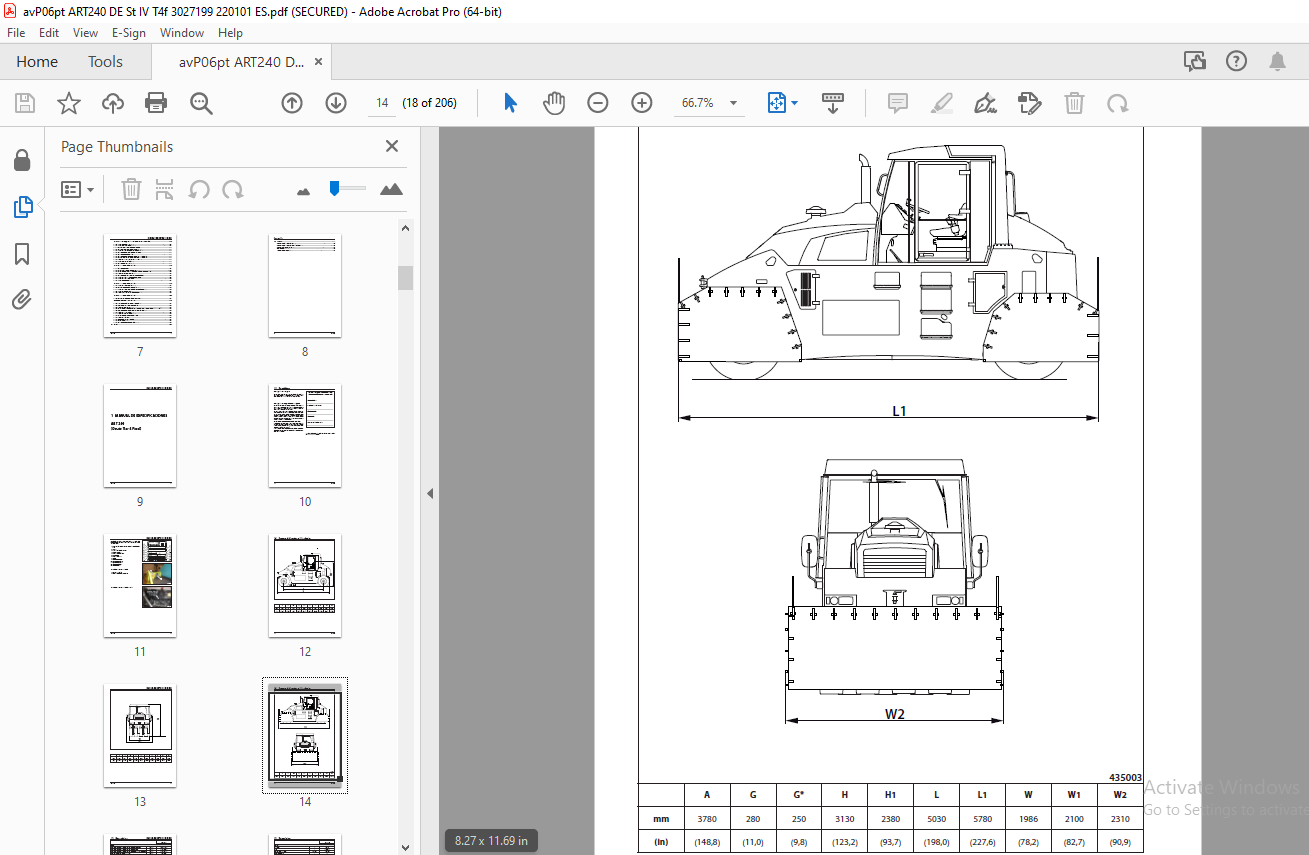Add a comment sticky note

898,103
